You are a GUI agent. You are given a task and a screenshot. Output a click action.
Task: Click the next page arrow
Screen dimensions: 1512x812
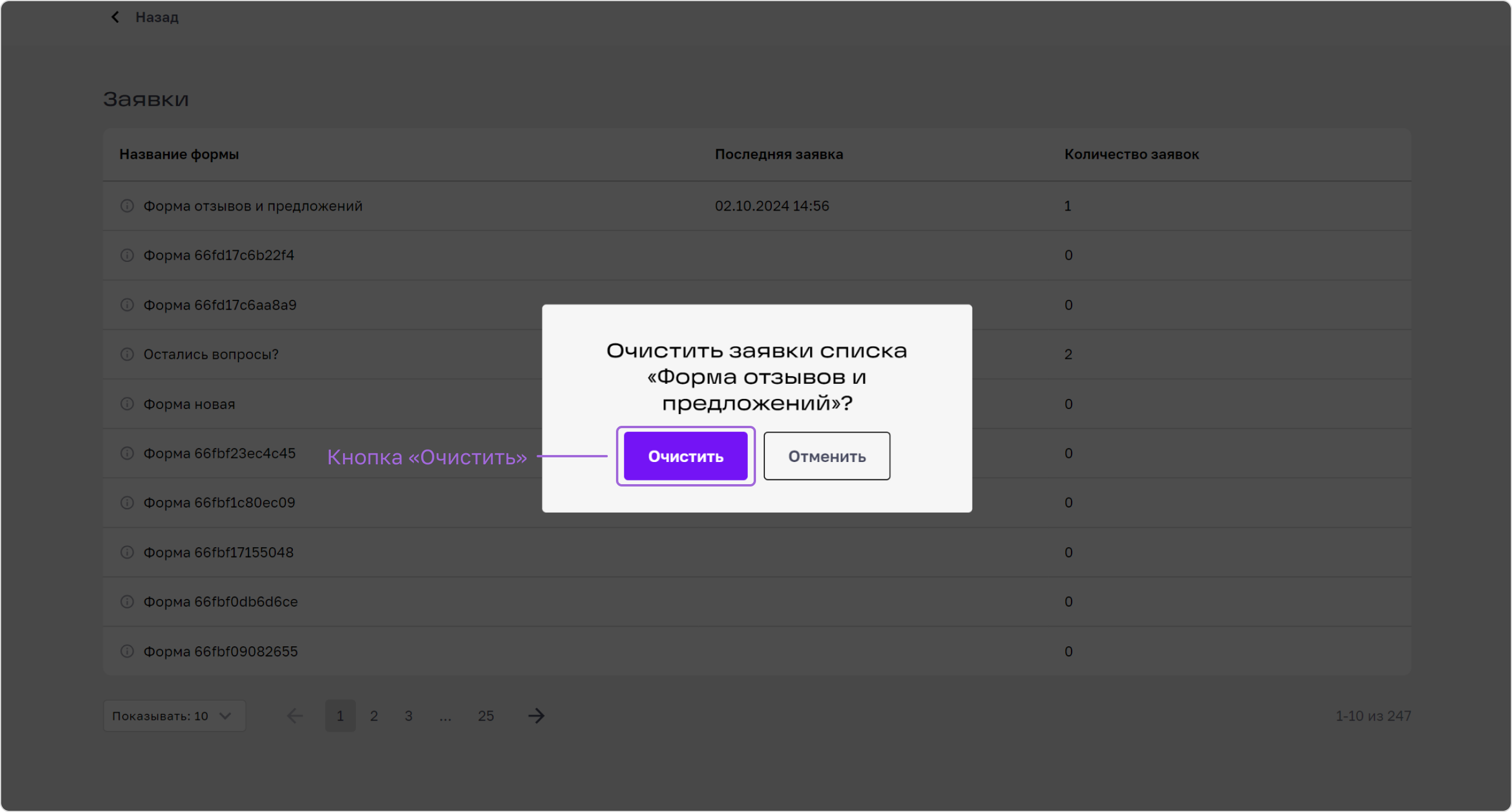pos(536,716)
